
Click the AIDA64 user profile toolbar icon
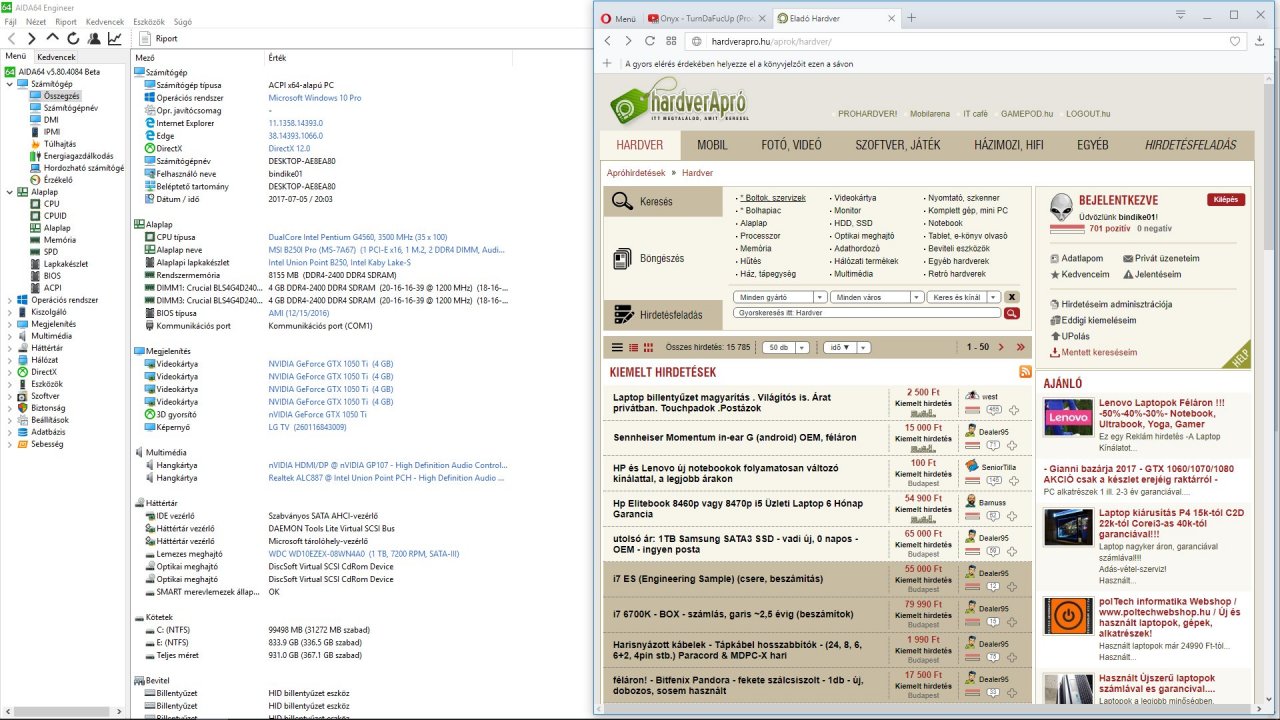(x=94, y=38)
